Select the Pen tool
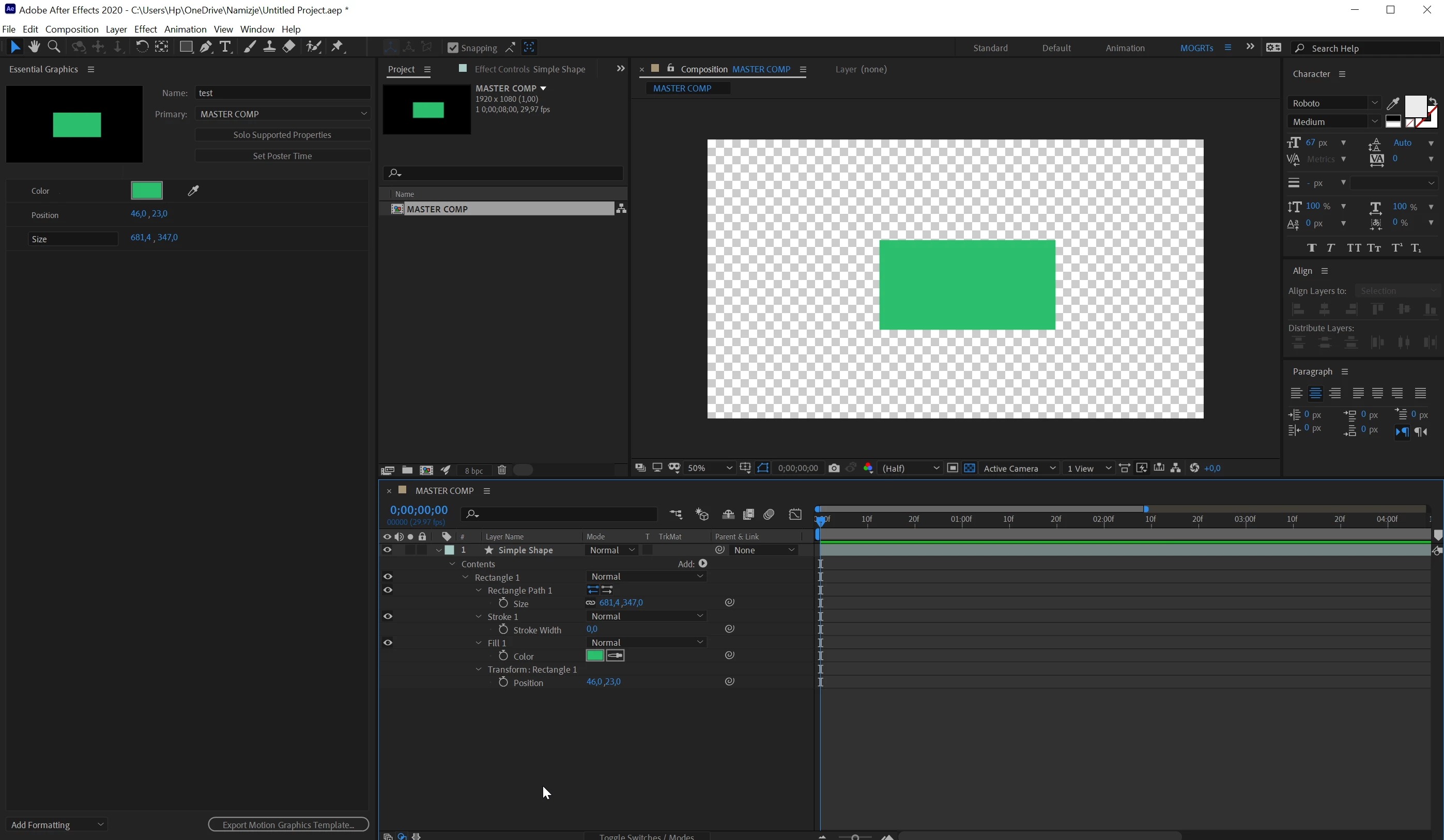Viewport: 1444px width, 840px height. click(x=206, y=47)
